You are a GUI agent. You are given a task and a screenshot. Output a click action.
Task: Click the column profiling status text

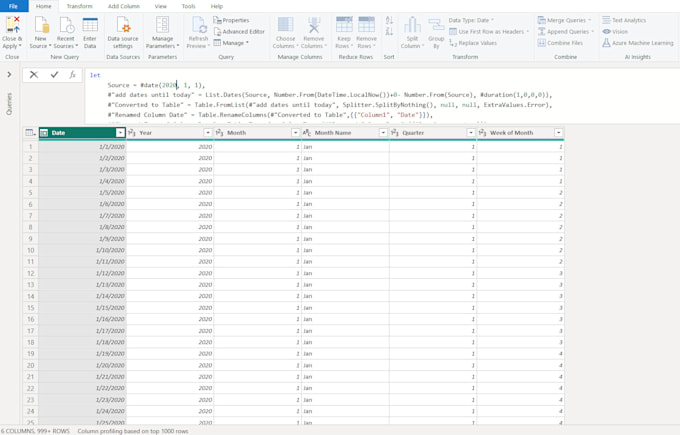(133, 431)
